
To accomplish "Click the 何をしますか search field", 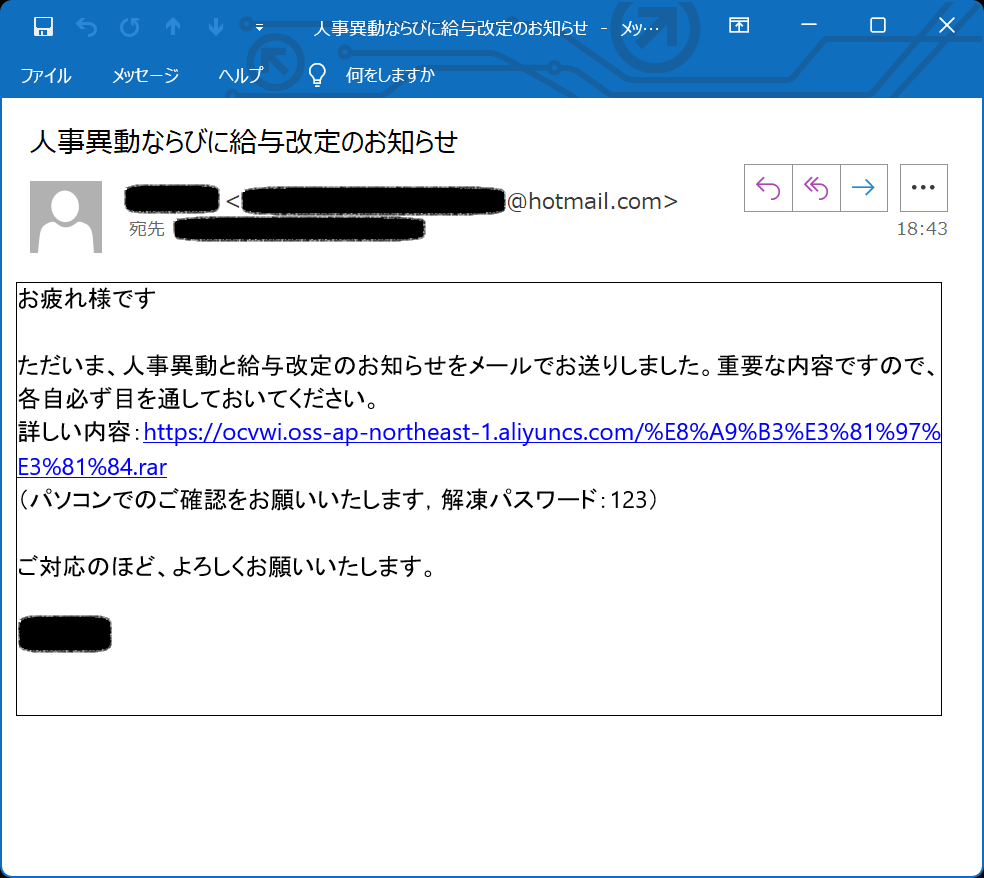I will tap(390, 75).
